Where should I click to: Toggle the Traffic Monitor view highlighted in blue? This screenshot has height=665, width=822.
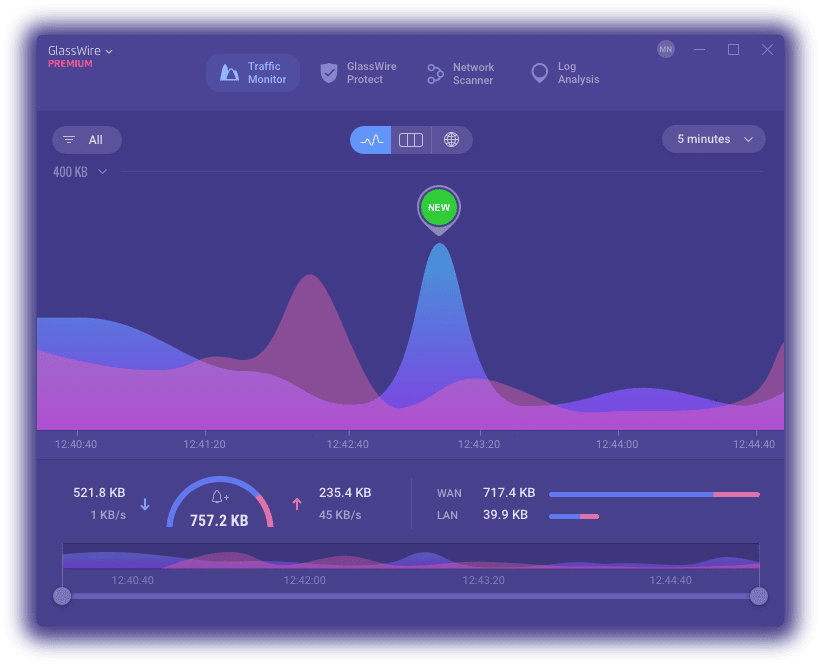(252, 72)
